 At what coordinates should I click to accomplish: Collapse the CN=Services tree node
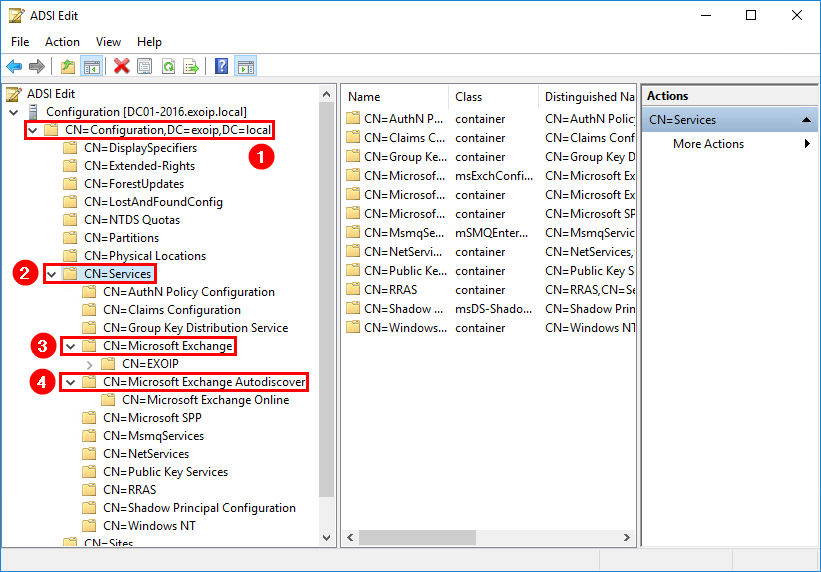(52, 274)
